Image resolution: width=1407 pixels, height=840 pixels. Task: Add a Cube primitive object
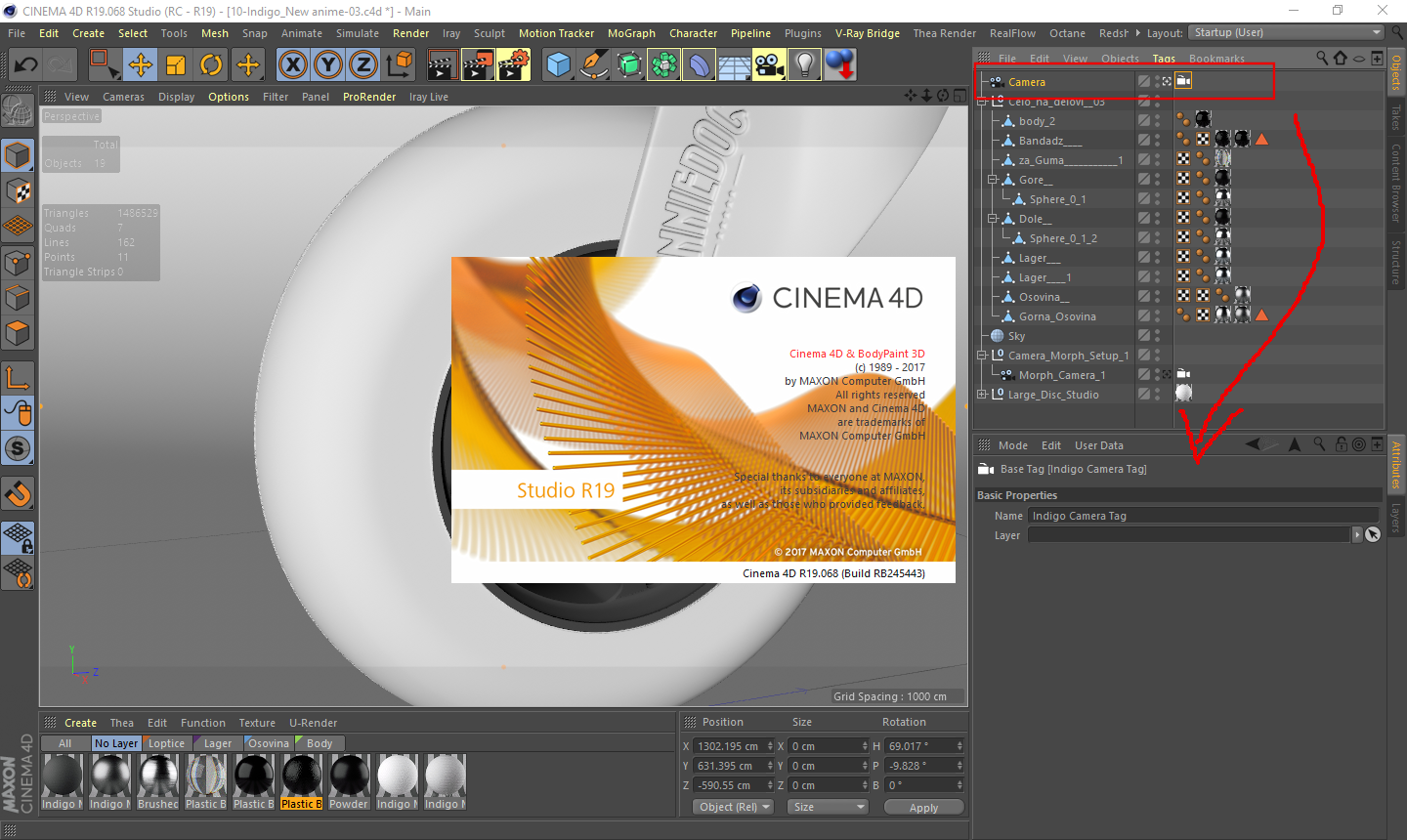click(559, 65)
